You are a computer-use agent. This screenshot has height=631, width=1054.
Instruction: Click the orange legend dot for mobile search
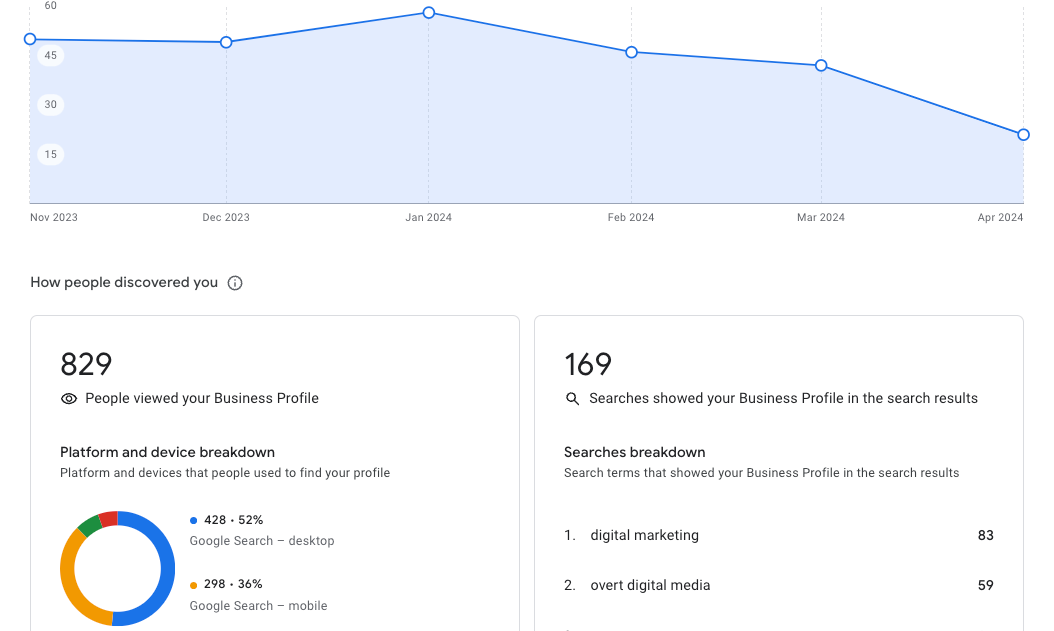pyautogui.click(x=193, y=584)
